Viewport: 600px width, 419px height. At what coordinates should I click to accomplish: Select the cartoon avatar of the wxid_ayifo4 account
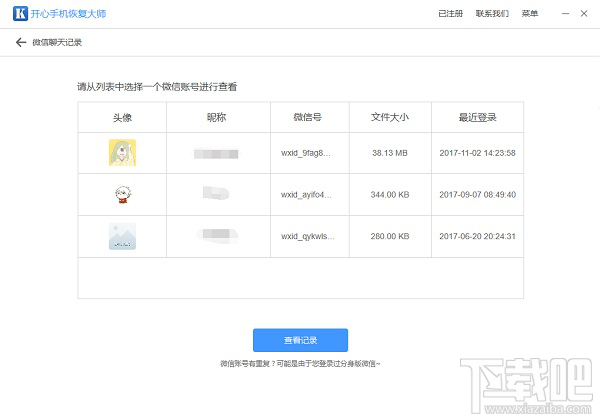point(123,194)
